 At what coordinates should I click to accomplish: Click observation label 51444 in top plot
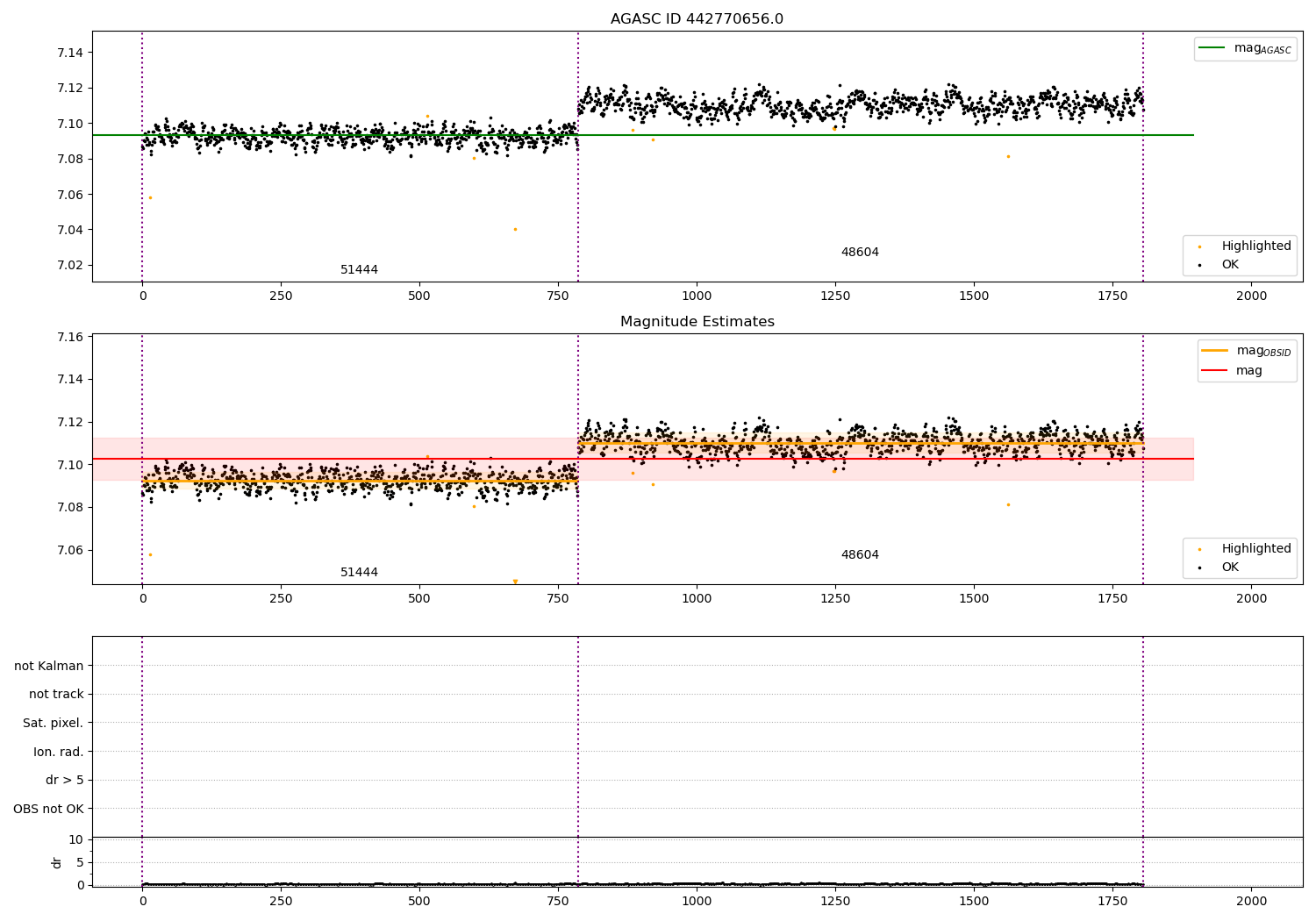pos(359,270)
